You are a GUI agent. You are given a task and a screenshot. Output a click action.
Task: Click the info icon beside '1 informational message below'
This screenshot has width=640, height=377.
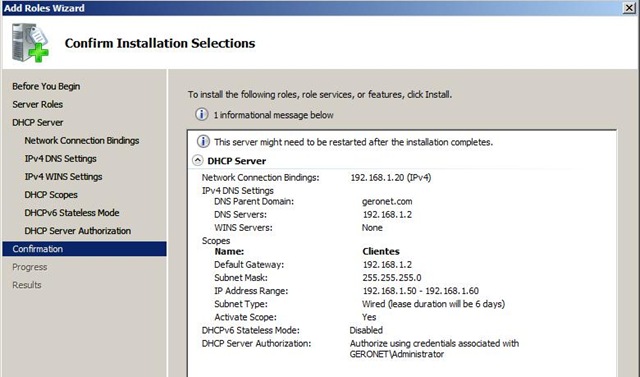tap(202, 115)
